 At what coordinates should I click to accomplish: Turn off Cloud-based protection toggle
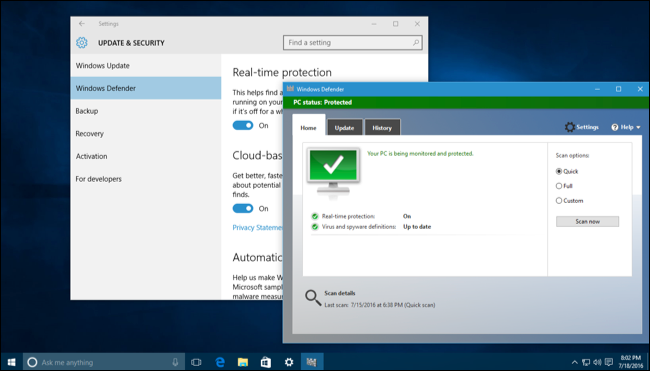243,208
